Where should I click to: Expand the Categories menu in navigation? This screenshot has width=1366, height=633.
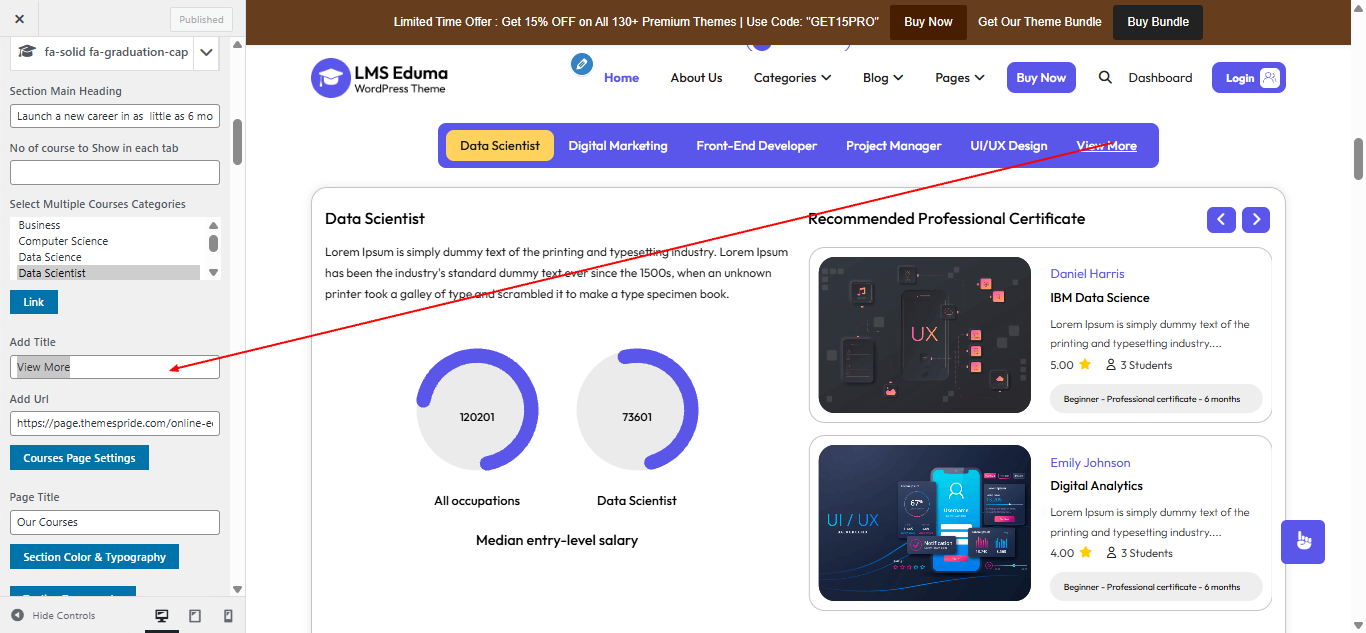[x=792, y=78]
